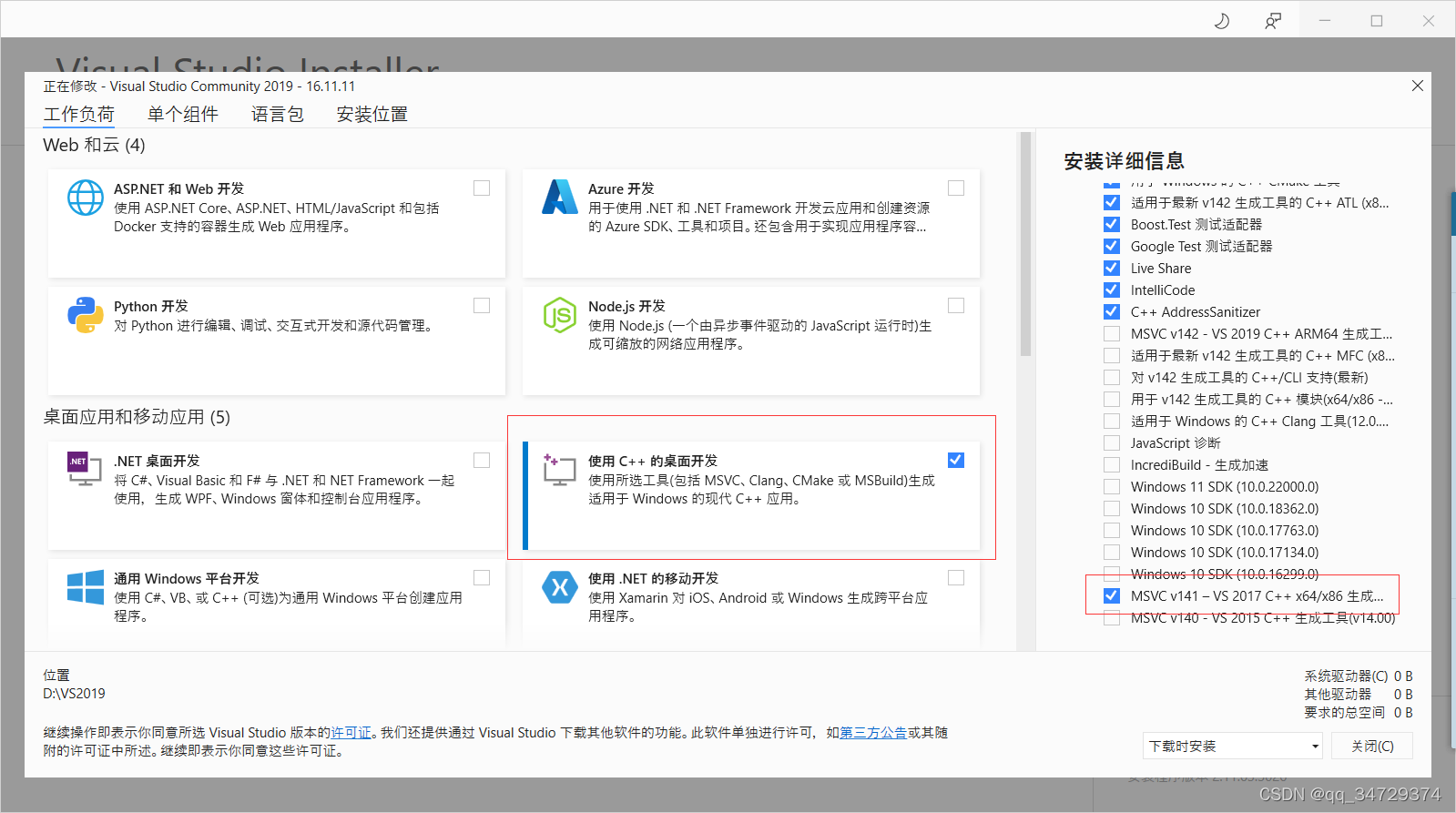Click the Python development logo icon
The image size is (1456, 813).
click(x=86, y=315)
